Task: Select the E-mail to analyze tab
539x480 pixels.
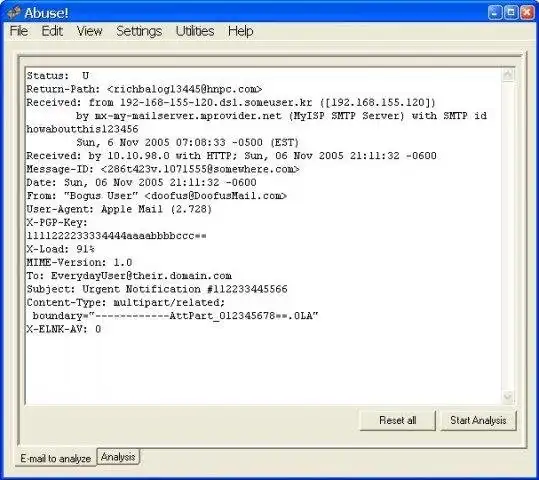Action: pos(56,458)
